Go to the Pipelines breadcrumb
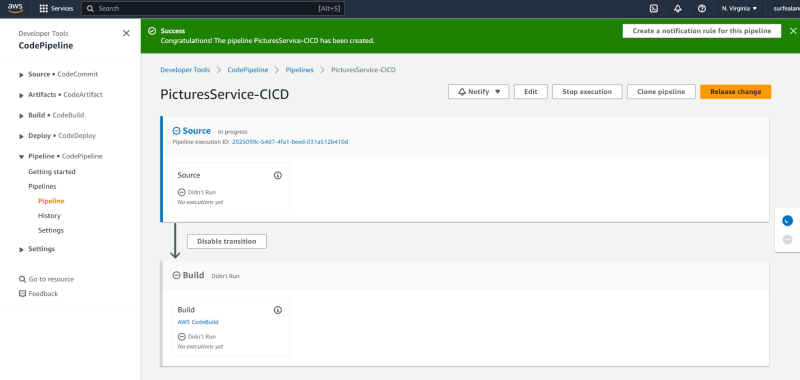Viewport: 800px width, 380px height. 299,70
